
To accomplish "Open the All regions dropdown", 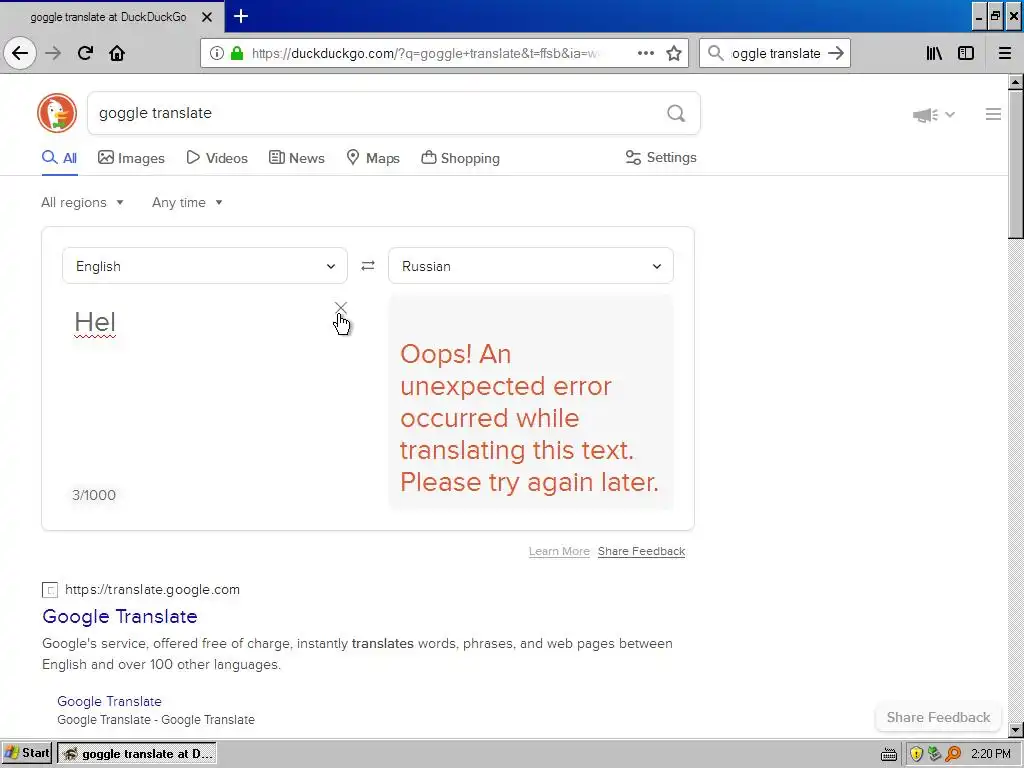I will click(x=82, y=202).
